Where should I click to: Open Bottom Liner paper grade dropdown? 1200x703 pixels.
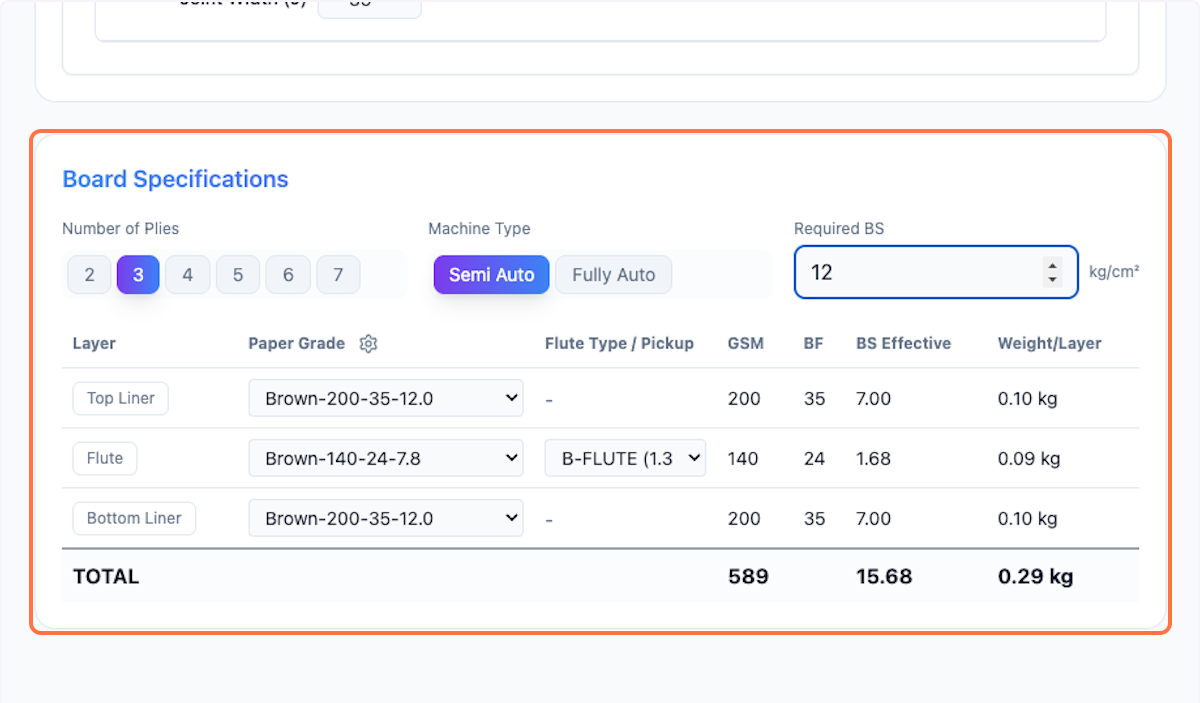pos(386,518)
